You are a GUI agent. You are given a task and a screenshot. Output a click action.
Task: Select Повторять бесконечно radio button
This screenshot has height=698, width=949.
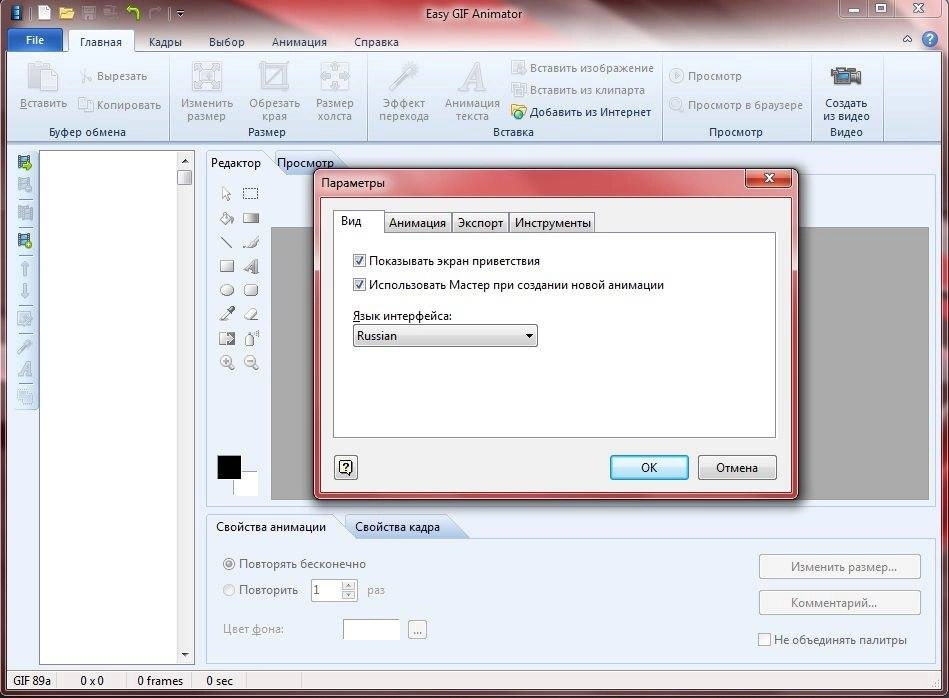[229, 564]
